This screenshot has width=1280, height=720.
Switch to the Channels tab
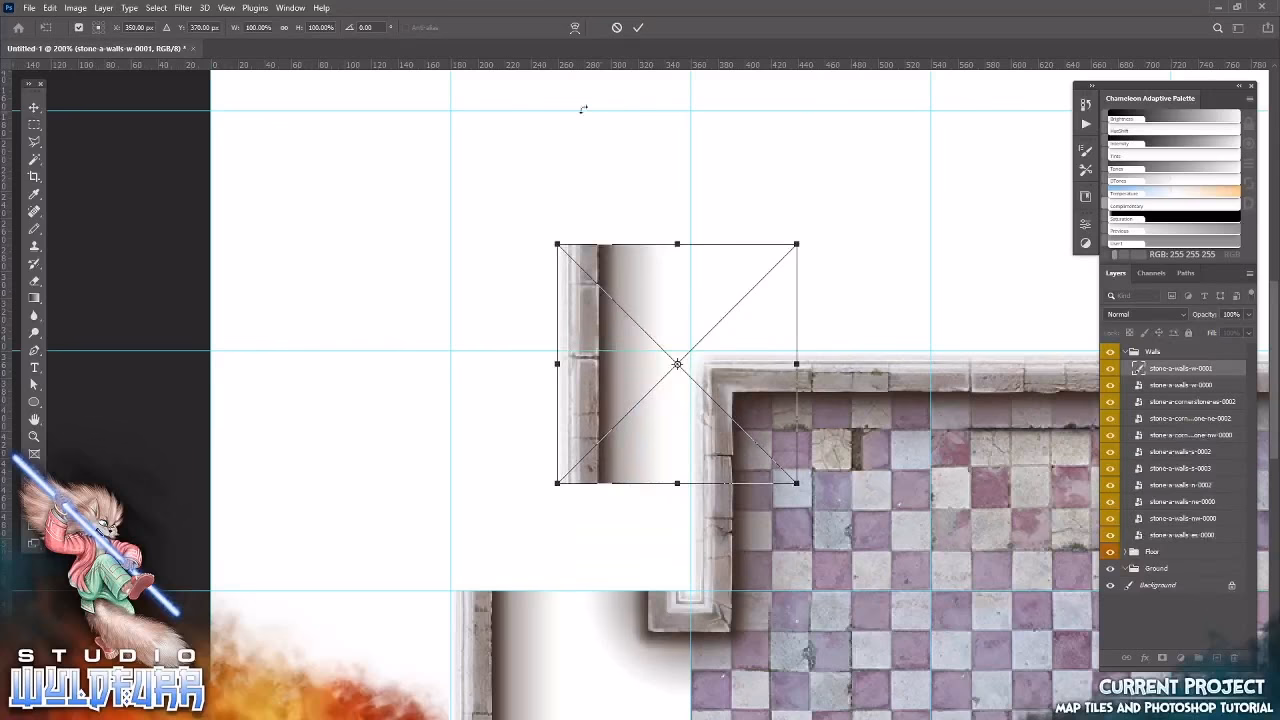click(1151, 272)
